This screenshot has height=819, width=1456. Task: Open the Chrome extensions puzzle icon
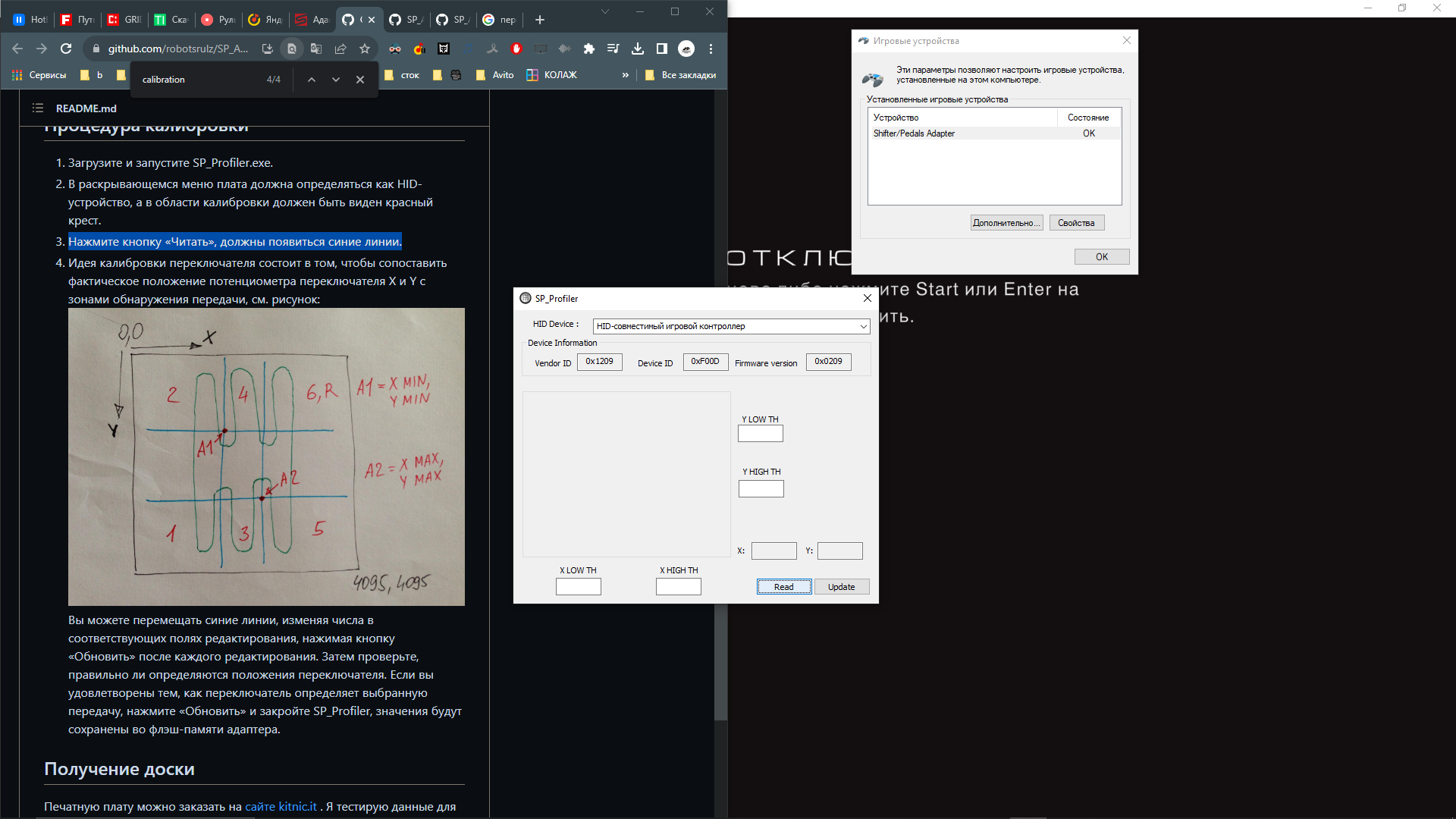(x=589, y=49)
